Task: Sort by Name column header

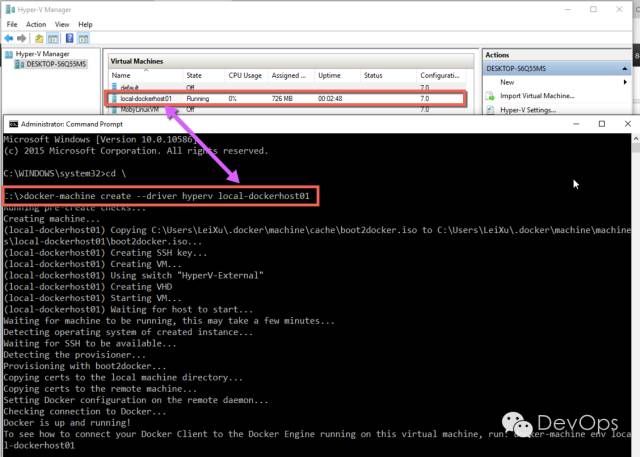Action: [x=121, y=75]
